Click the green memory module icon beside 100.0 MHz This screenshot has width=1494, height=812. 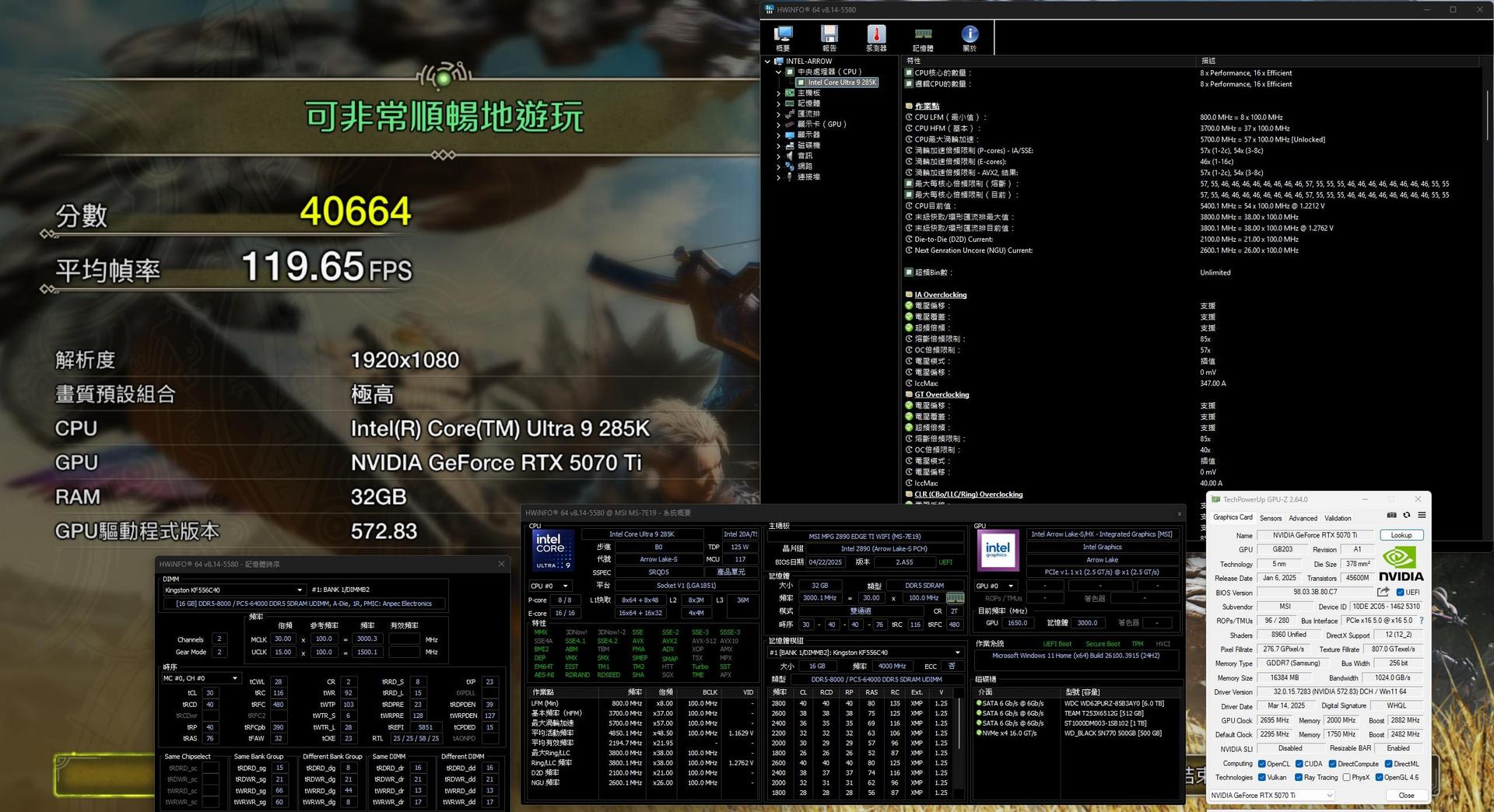(955, 598)
